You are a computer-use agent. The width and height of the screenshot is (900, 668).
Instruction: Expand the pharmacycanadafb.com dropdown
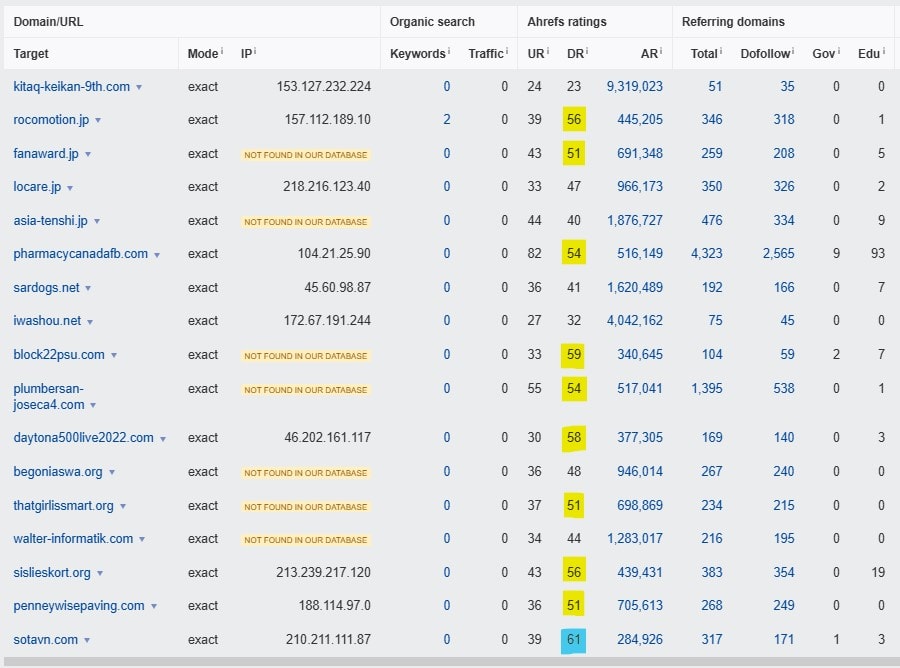(x=157, y=255)
